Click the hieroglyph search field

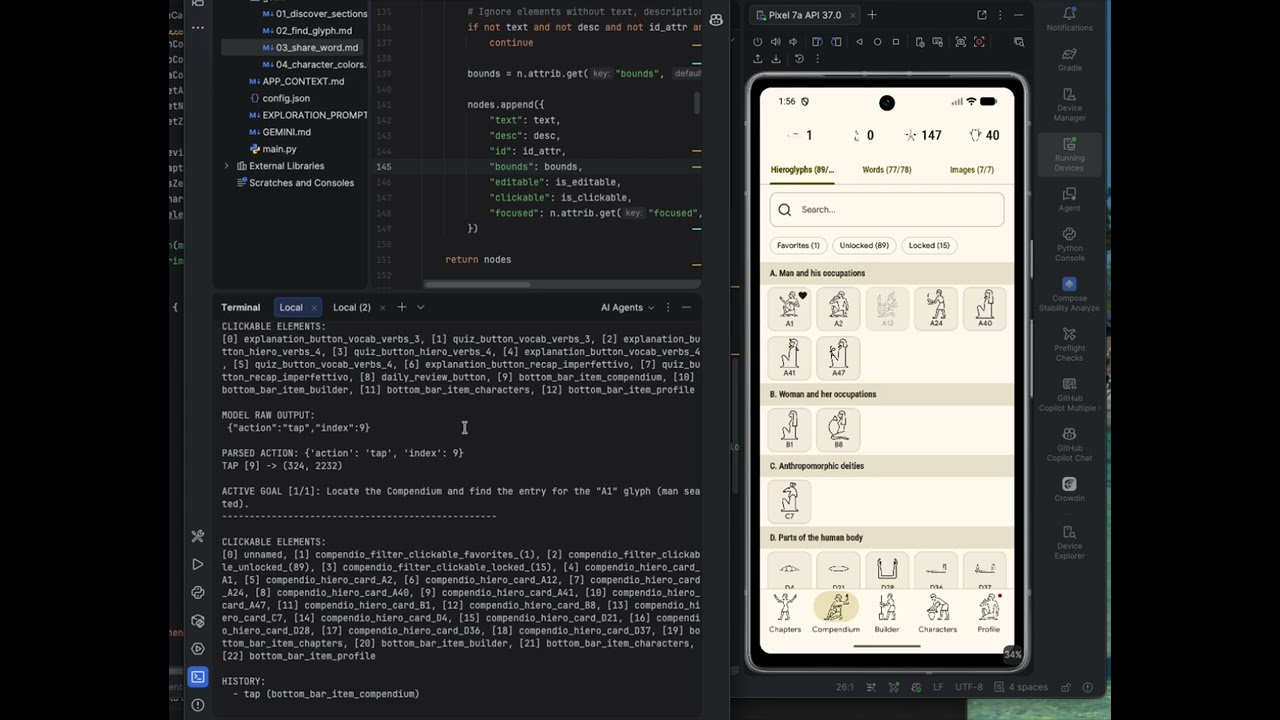coord(887,210)
